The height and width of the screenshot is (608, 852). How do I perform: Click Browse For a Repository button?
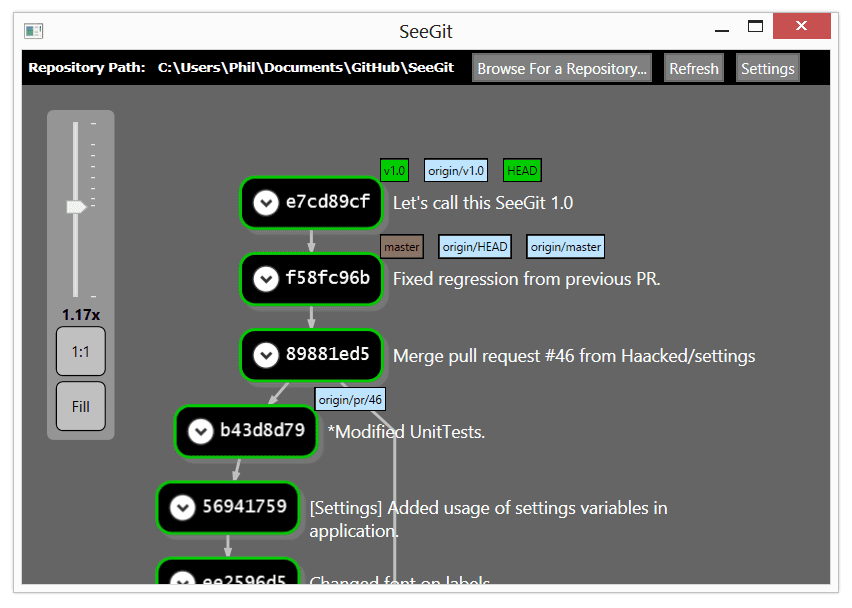(562, 68)
